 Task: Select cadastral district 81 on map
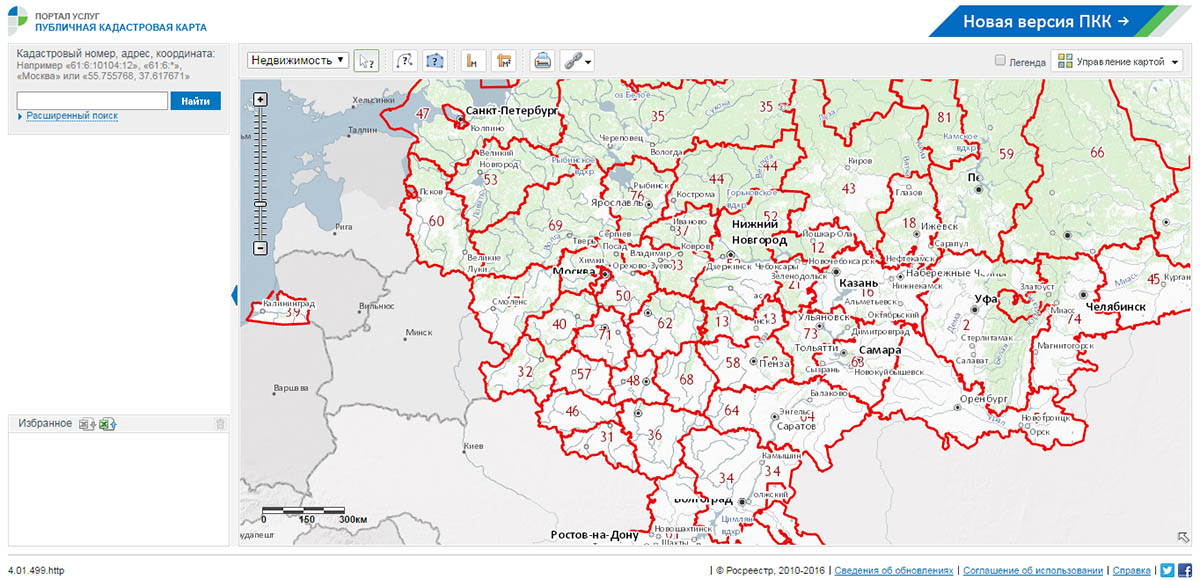point(944,117)
